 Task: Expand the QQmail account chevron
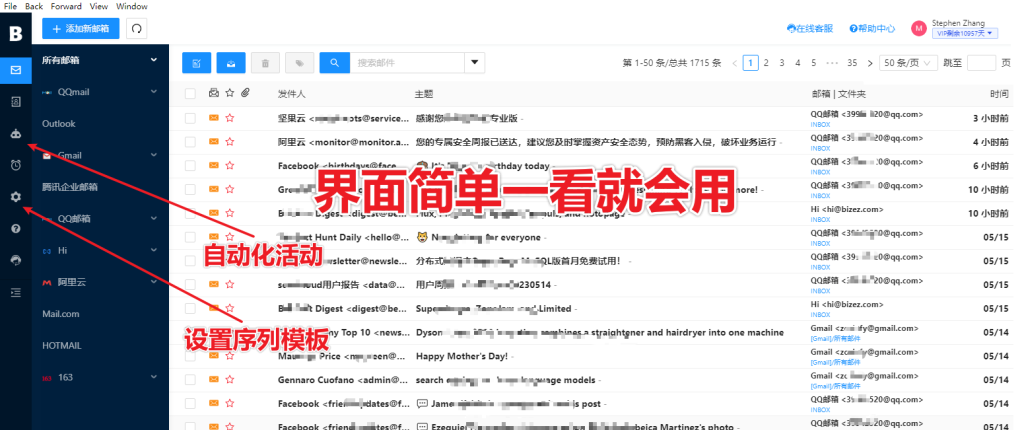pyautogui.click(x=154, y=91)
